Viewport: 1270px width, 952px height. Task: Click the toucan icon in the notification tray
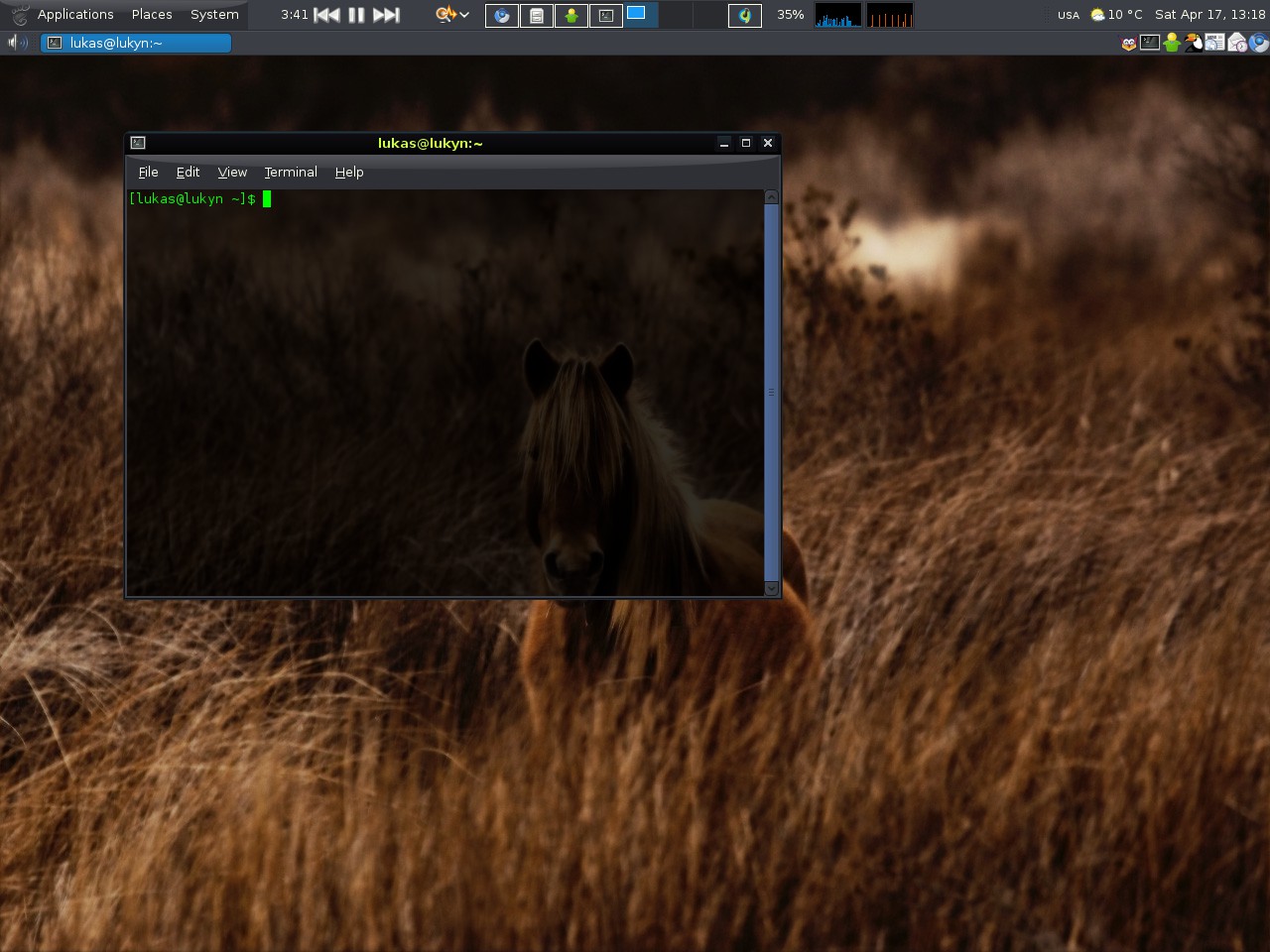1194,43
